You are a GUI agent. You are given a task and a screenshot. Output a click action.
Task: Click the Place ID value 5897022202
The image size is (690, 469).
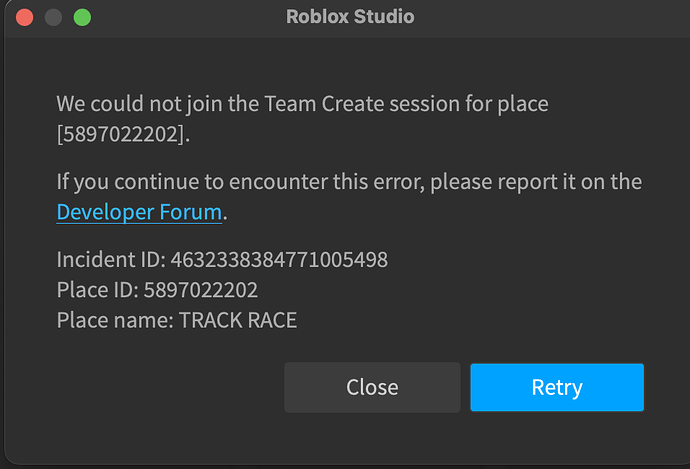coord(201,290)
